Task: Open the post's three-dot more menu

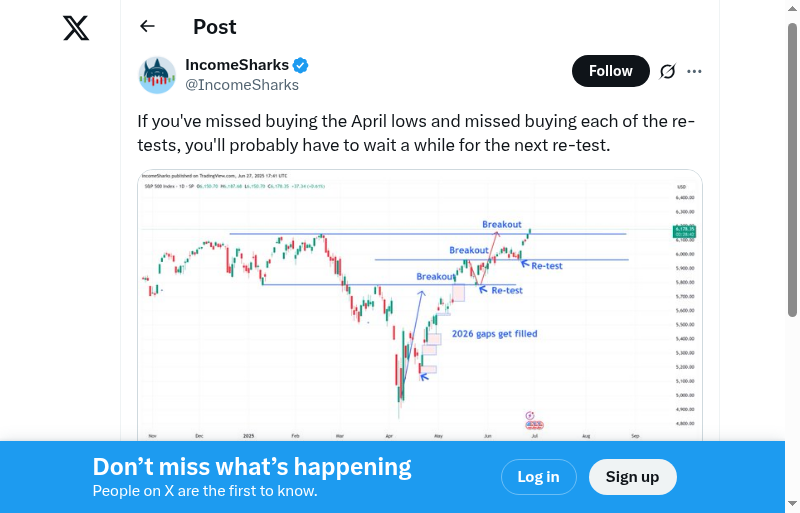Action: click(695, 71)
